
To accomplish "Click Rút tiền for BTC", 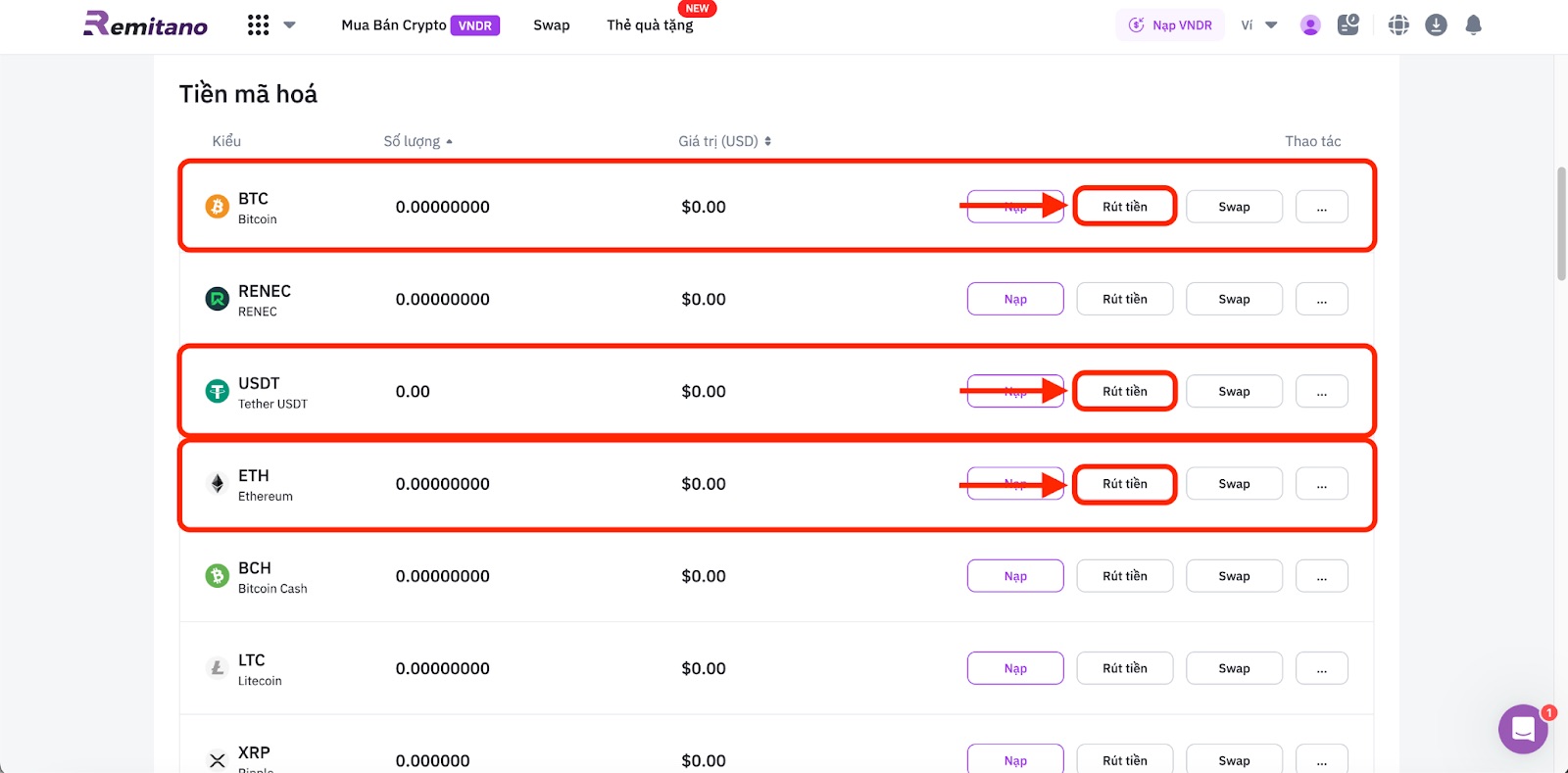I will pos(1124,207).
